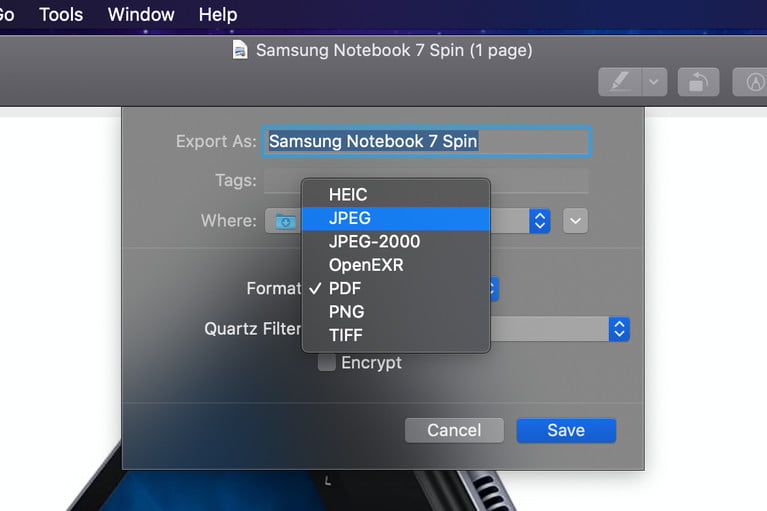The height and width of the screenshot is (511, 767).
Task: Open the Quartz Filter dropdown
Action: pyautogui.click(x=619, y=329)
